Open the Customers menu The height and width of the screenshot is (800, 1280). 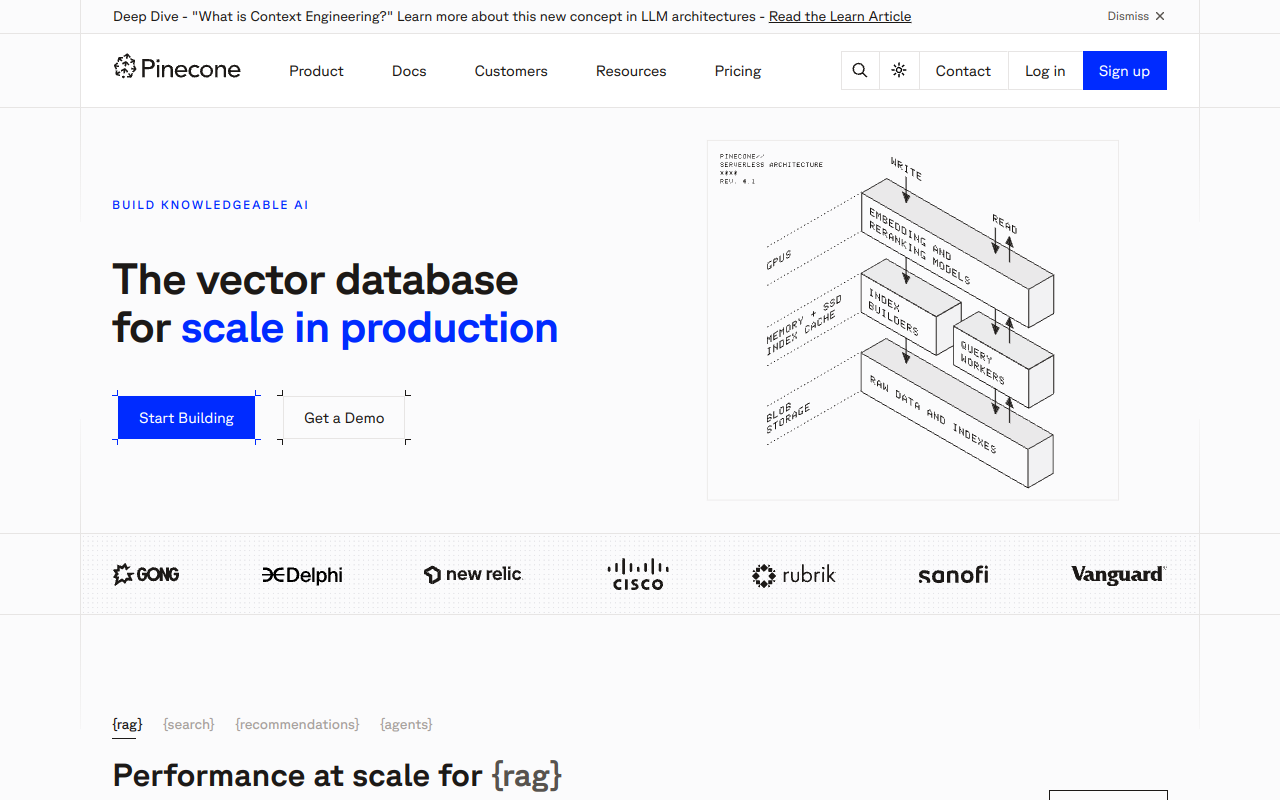pyautogui.click(x=511, y=70)
